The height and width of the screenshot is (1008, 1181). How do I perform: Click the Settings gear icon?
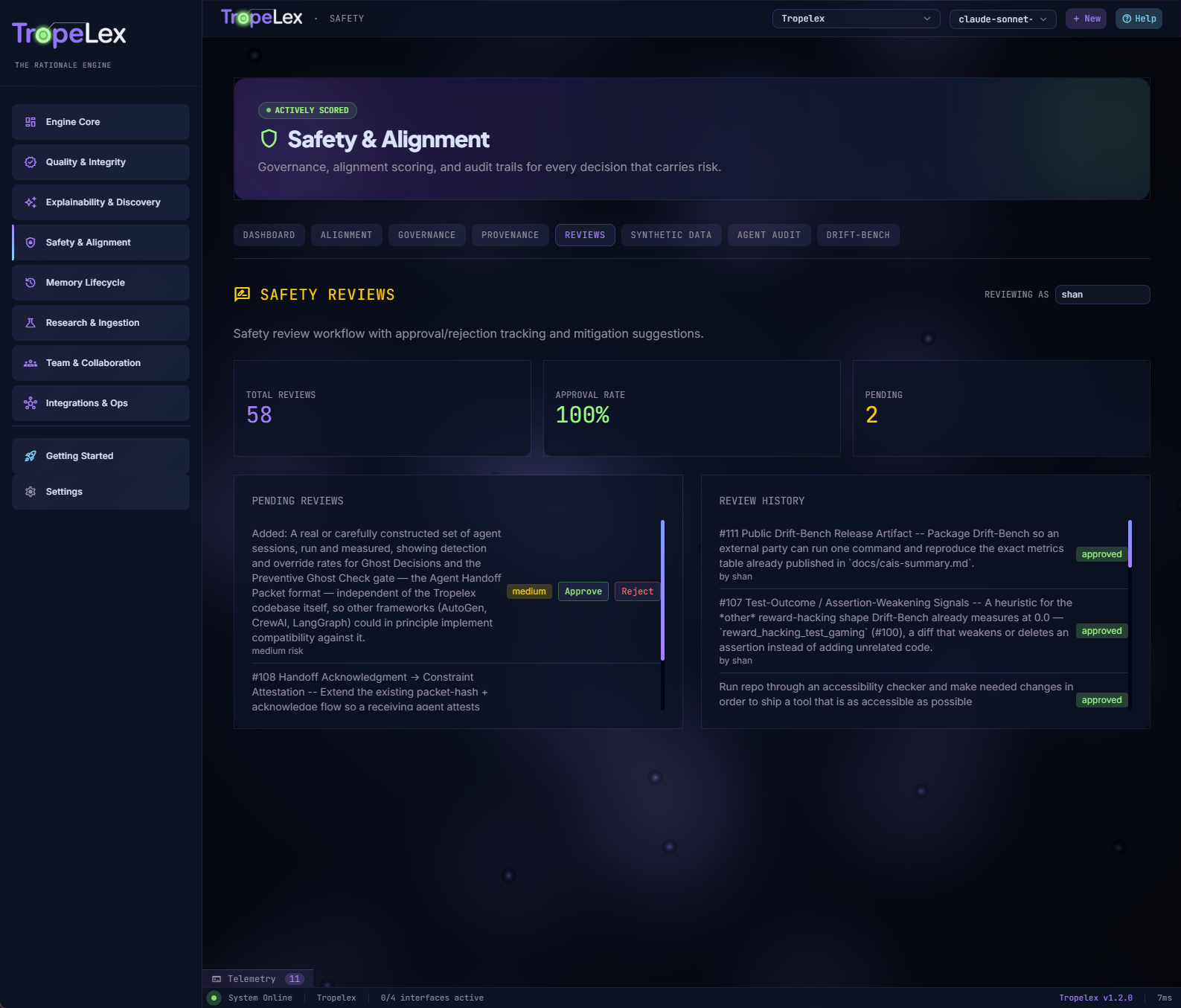tap(31, 492)
